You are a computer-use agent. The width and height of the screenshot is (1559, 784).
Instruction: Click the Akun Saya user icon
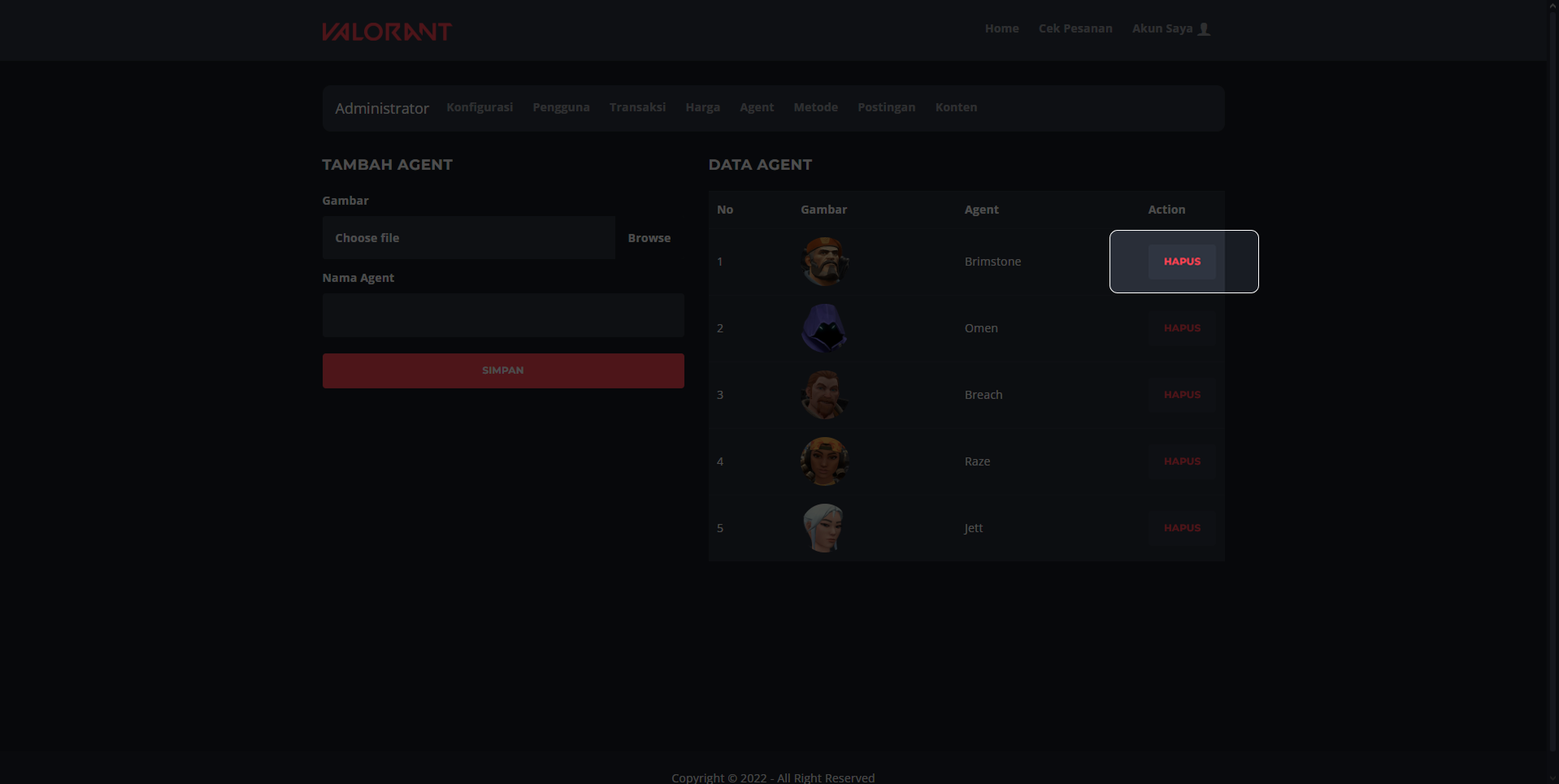tap(1204, 29)
